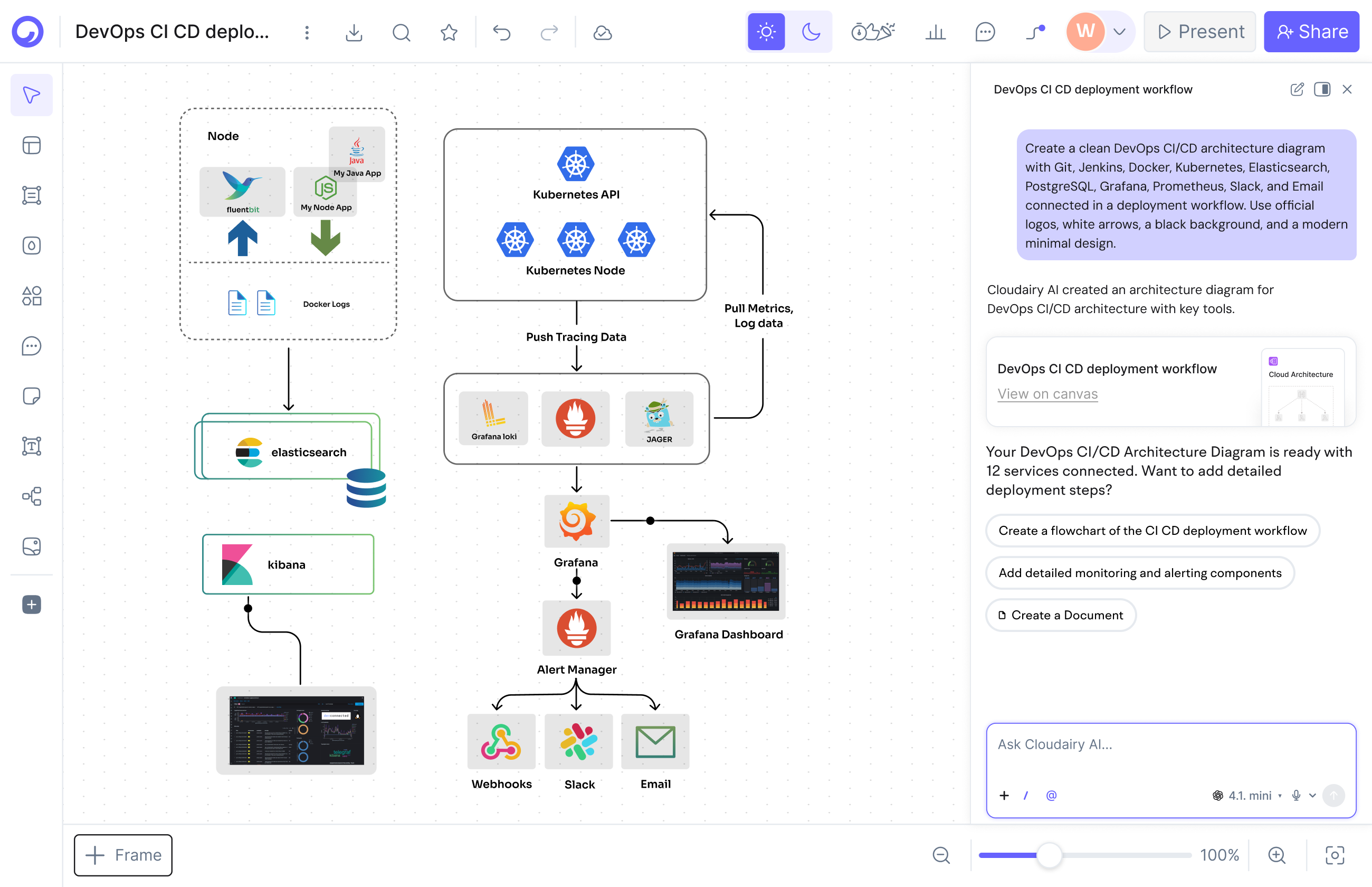This screenshot has height=887, width=1372.
Task: Choose 'Add detailed monitoring and alerting components'
Action: coord(1140,572)
